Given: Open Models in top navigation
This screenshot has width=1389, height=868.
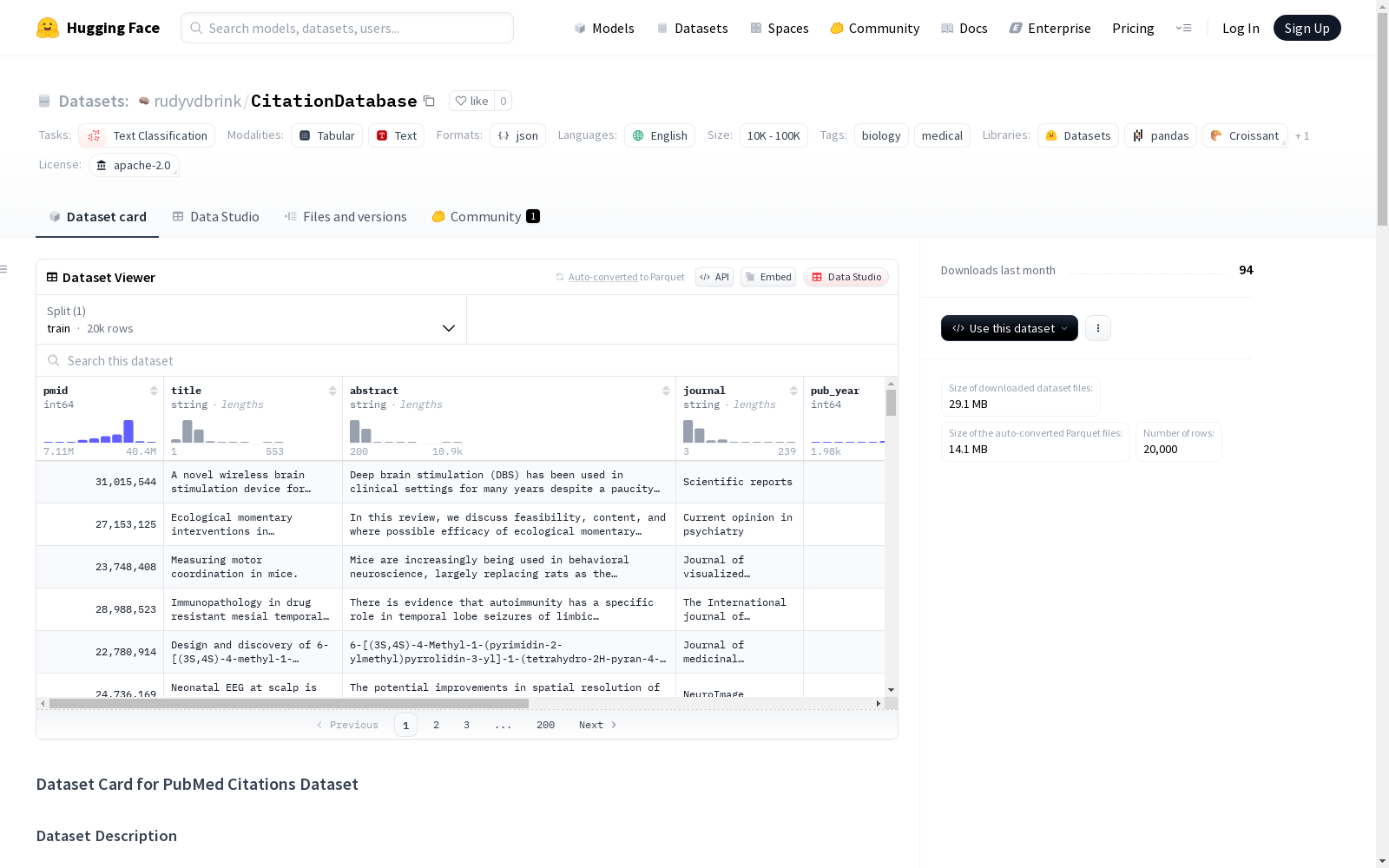Looking at the screenshot, I should [604, 28].
